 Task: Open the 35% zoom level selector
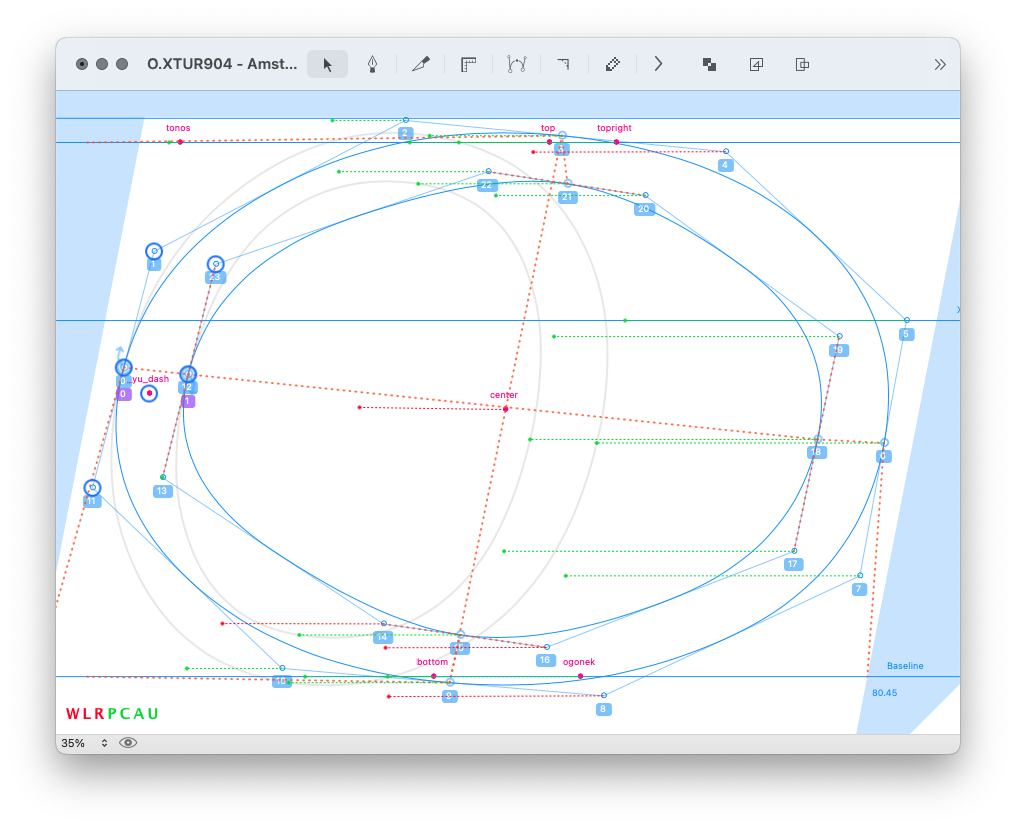point(84,743)
